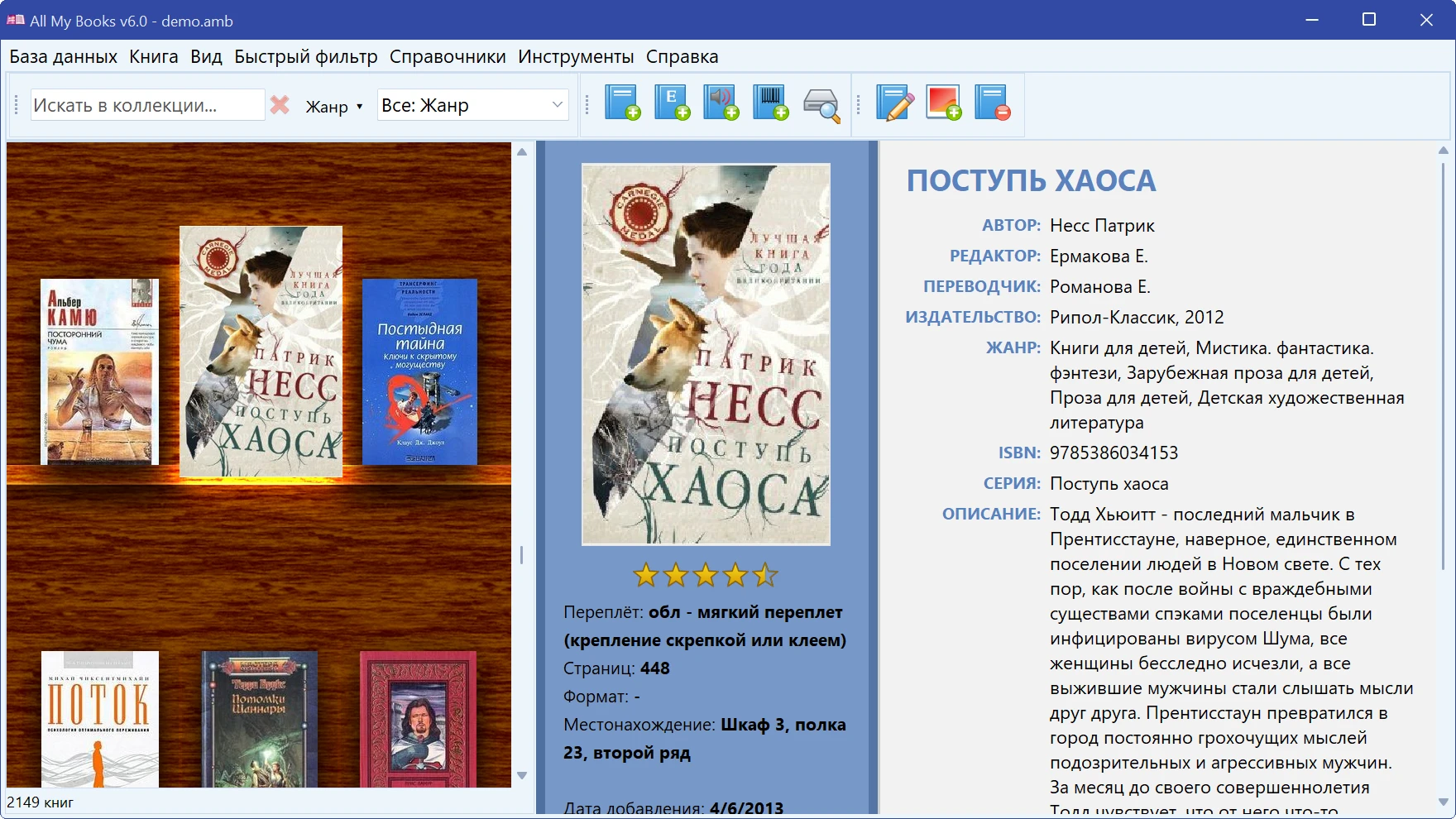Click the scanner search magnifier icon
The width and height of the screenshot is (1456, 819).
[821, 105]
